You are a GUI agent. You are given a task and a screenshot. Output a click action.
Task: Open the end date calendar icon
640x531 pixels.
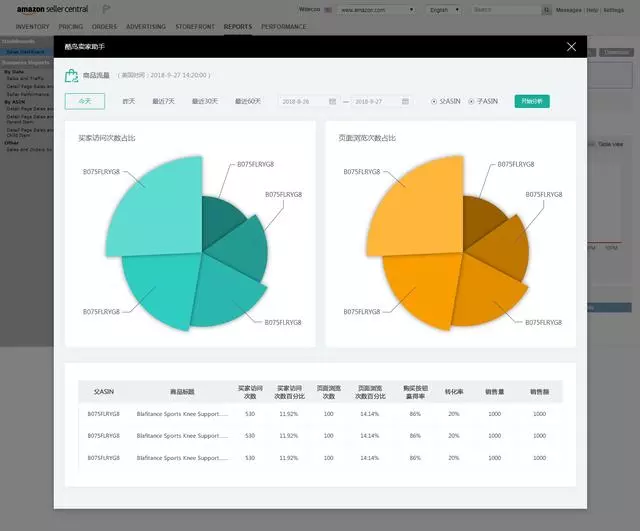coord(405,101)
